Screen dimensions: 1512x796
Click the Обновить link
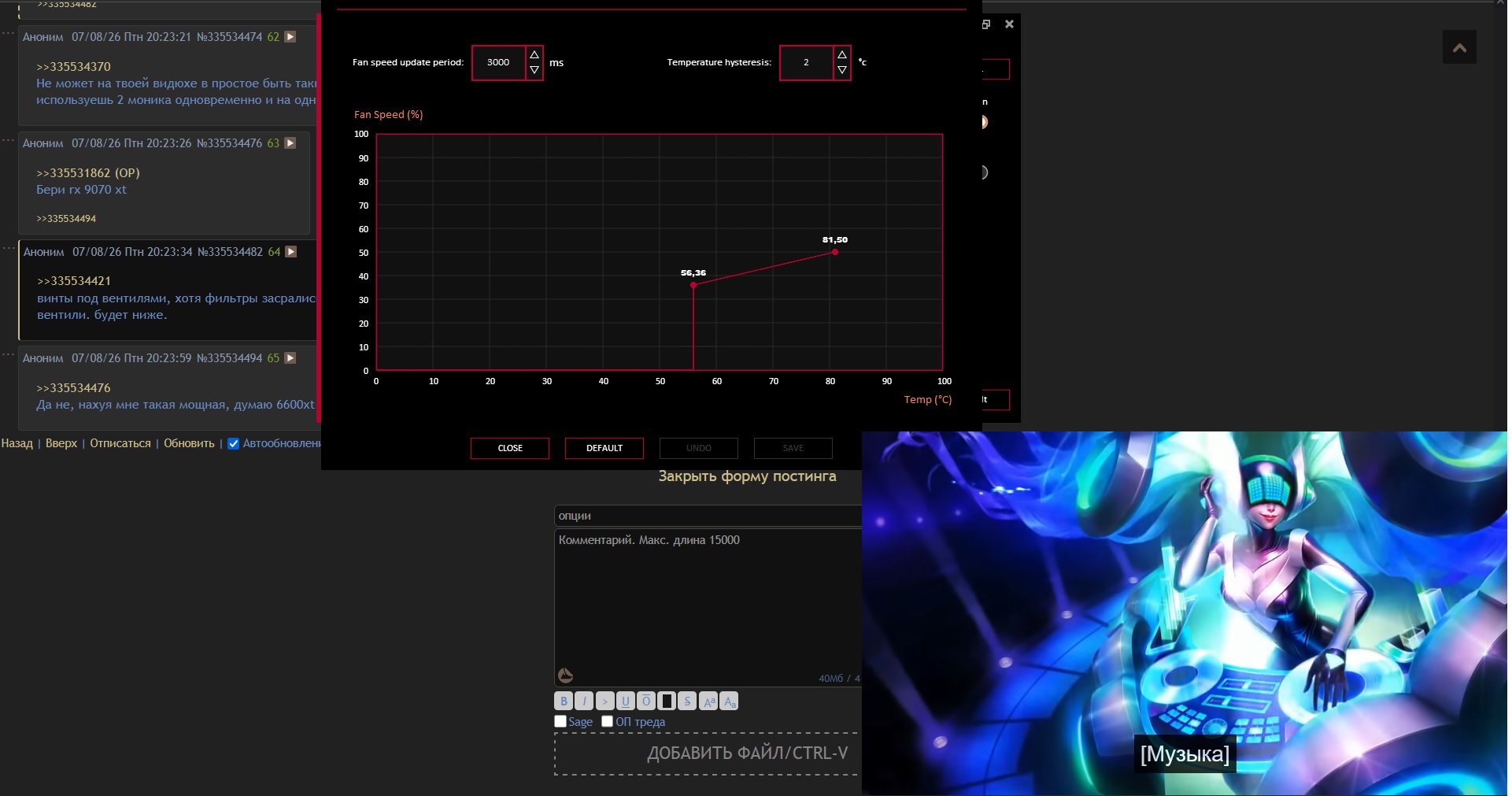pyautogui.click(x=189, y=443)
